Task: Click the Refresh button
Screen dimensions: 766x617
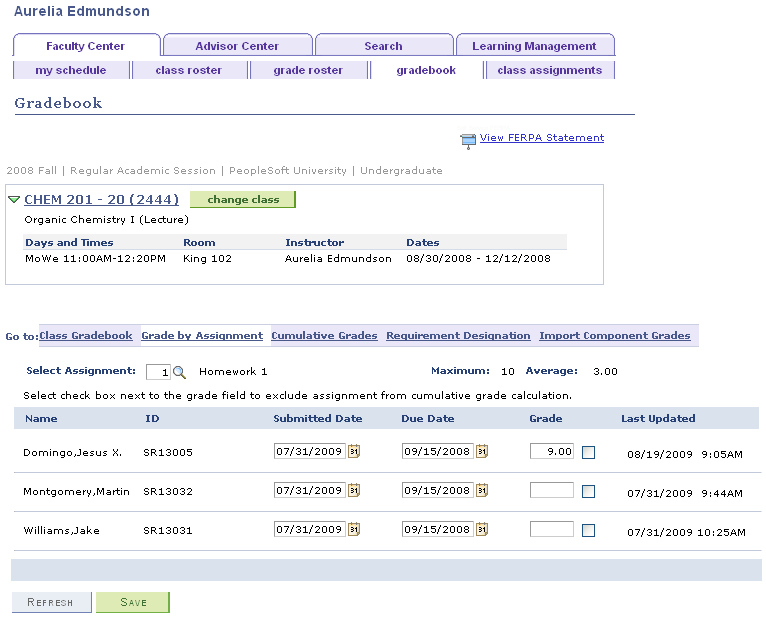Action: [x=51, y=602]
